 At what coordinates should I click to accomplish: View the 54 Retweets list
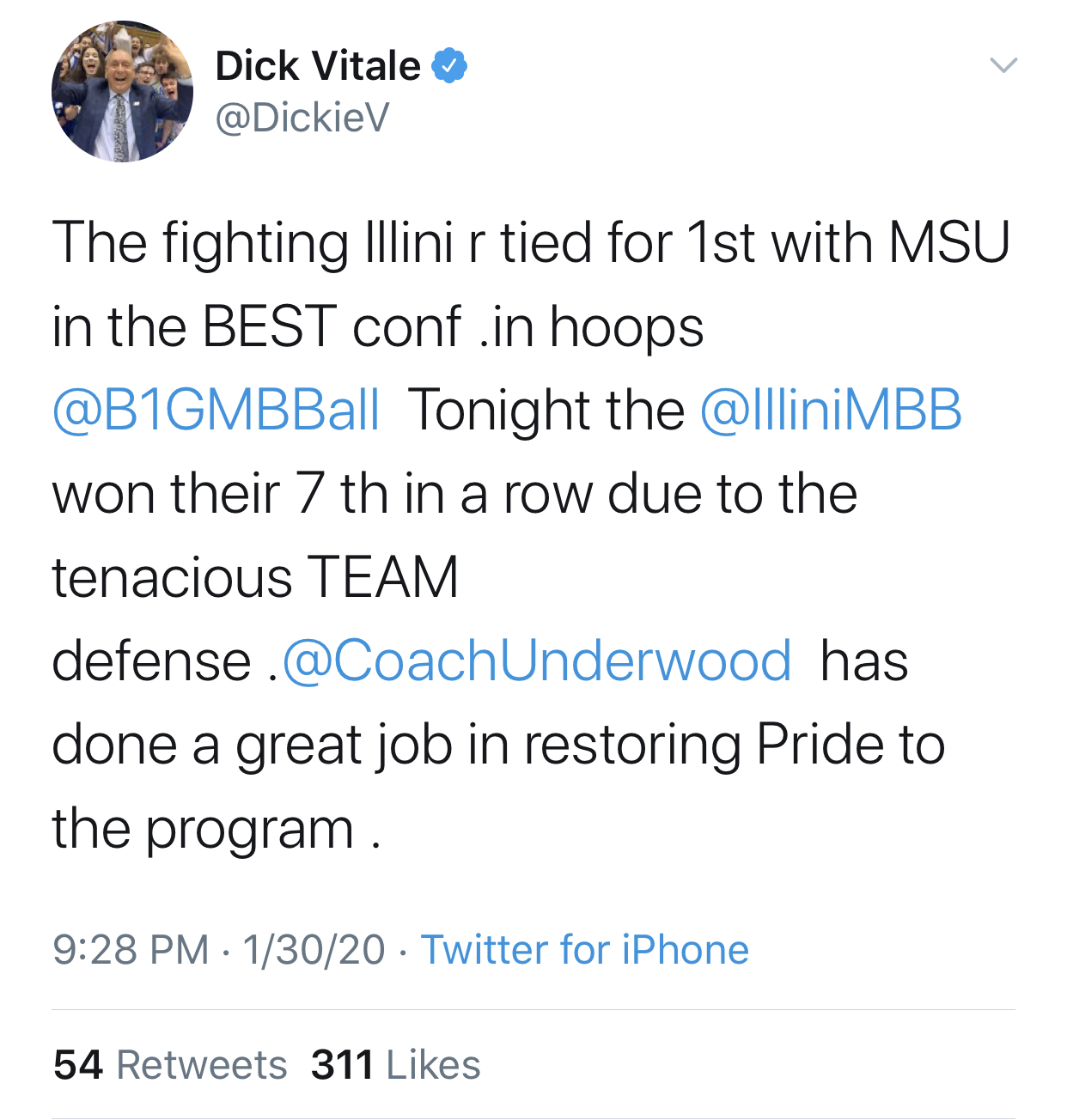tap(170, 1065)
